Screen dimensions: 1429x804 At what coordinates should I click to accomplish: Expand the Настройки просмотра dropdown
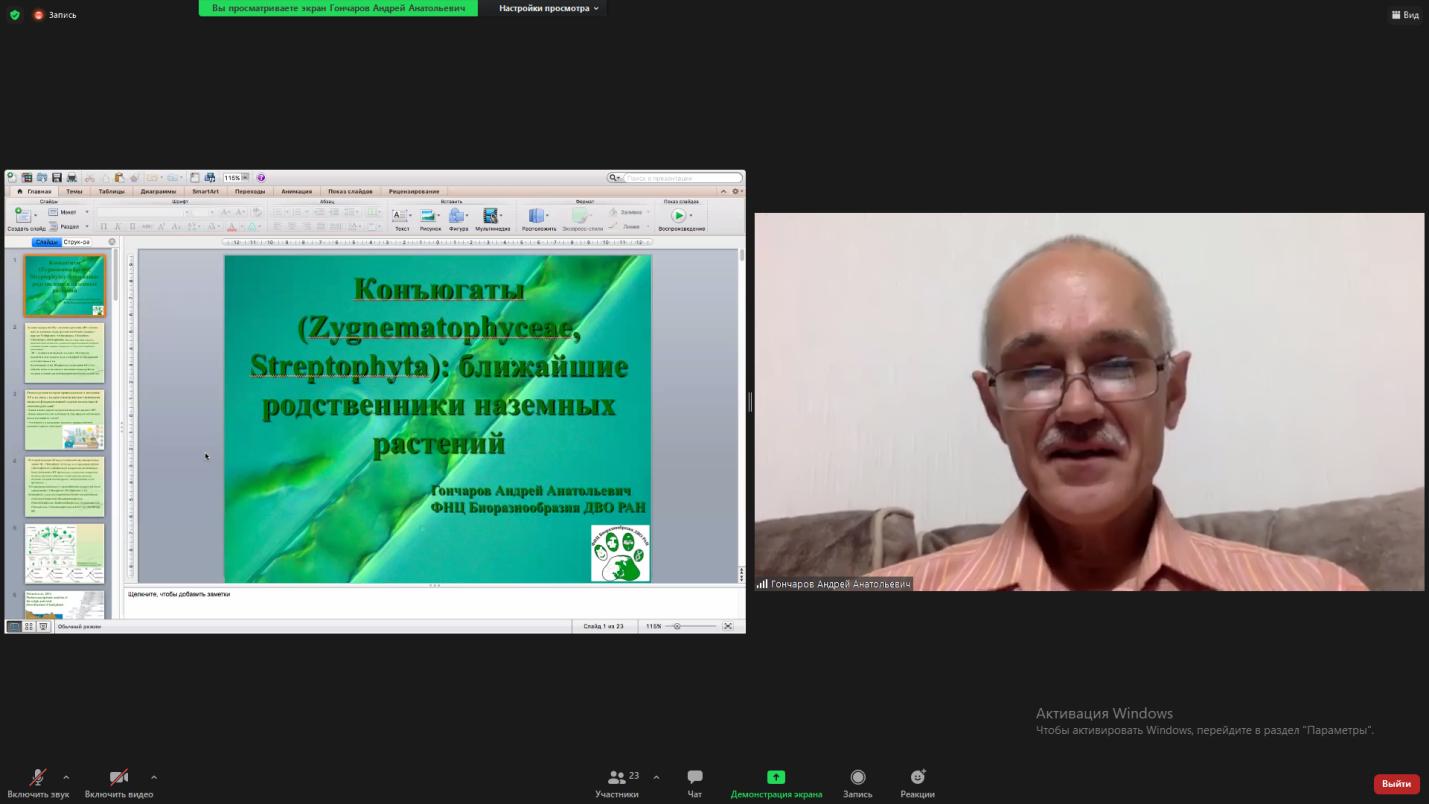(549, 8)
